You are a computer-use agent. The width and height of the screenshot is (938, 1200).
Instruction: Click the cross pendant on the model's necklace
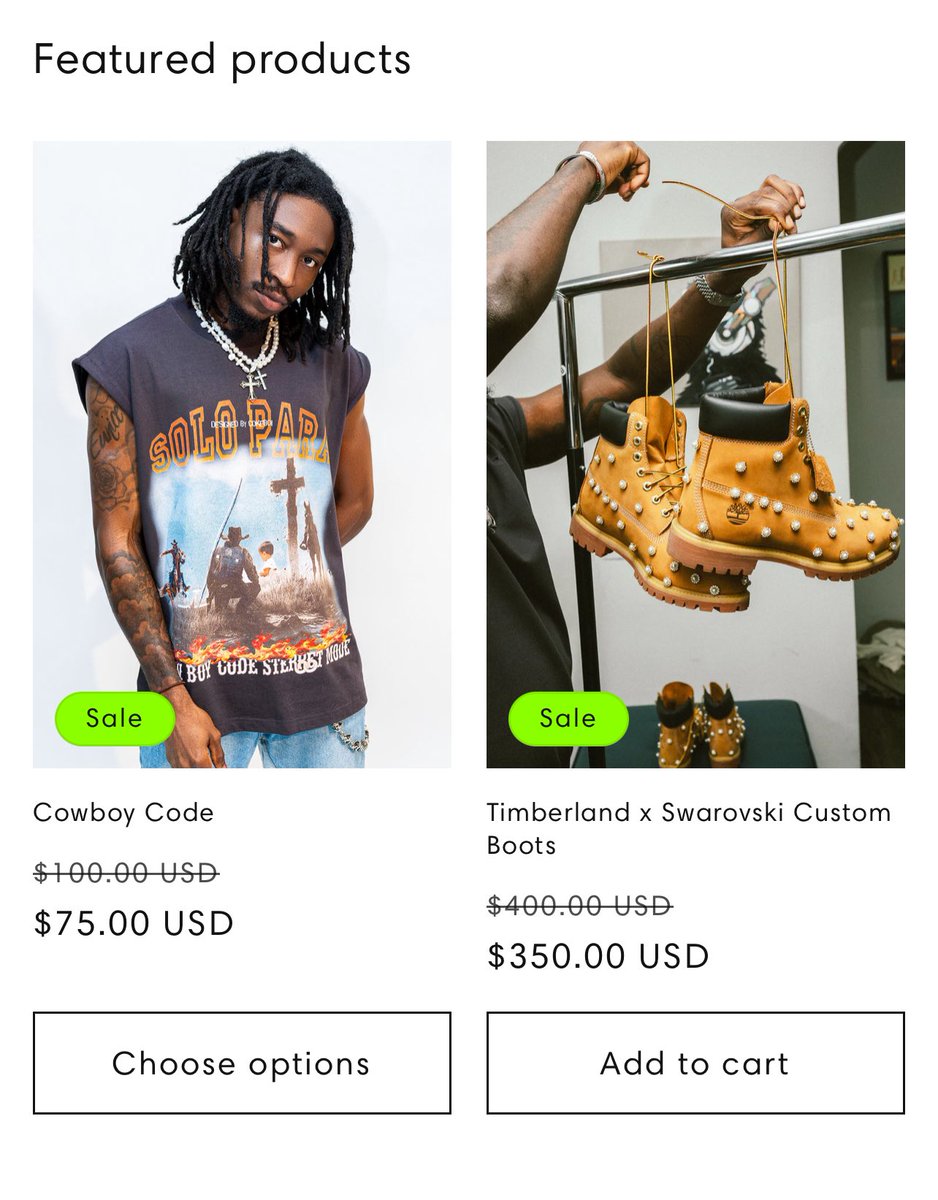click(x=254, y=381)
